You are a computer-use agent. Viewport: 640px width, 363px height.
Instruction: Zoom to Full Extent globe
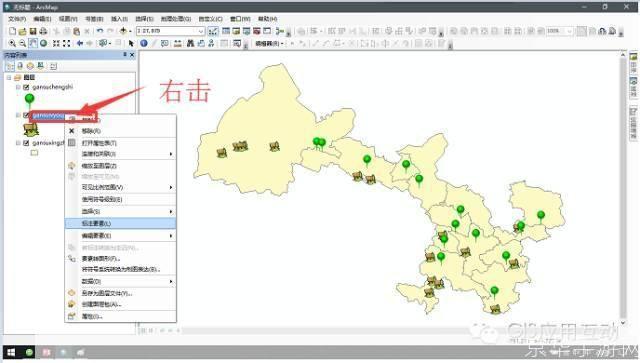(43, 43)
